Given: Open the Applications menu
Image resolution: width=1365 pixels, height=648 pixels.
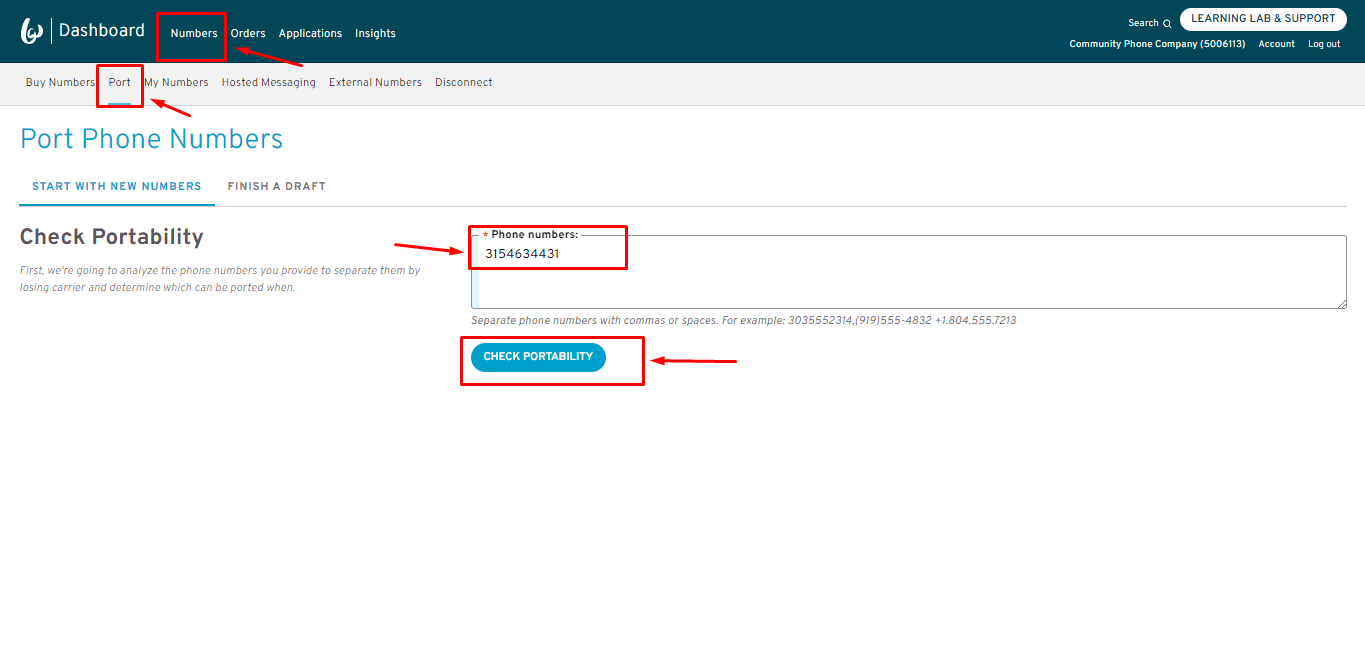Looking at the screenshot, I should point(310,33).
